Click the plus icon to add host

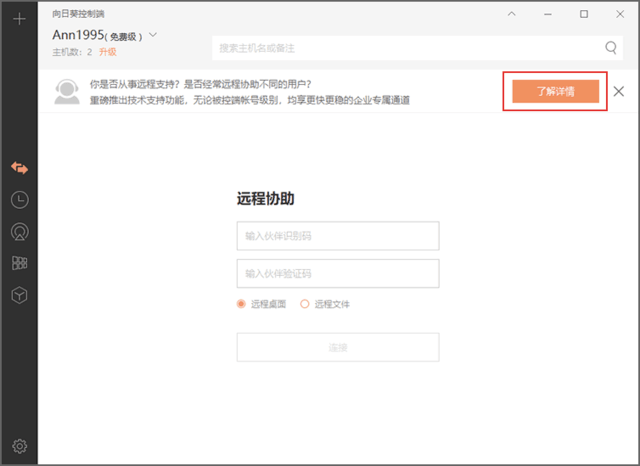click(x=19, y=18)
